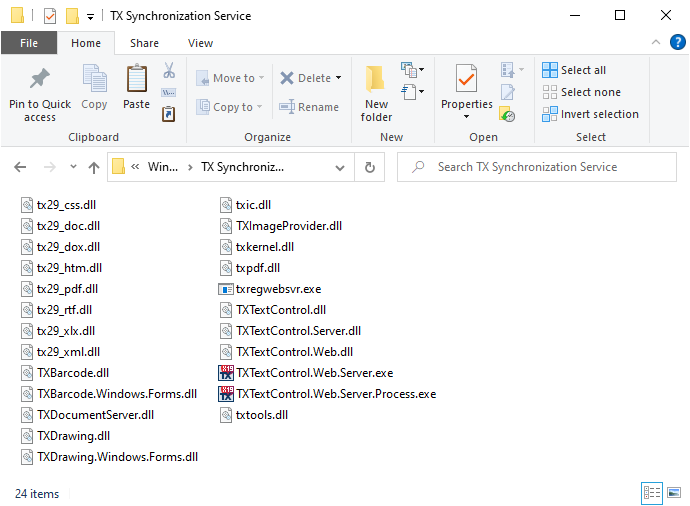The height and width of the screenshot is (506, 690).
Task: Click the Edit icon in Open group
Action: [x=507, y=92]
